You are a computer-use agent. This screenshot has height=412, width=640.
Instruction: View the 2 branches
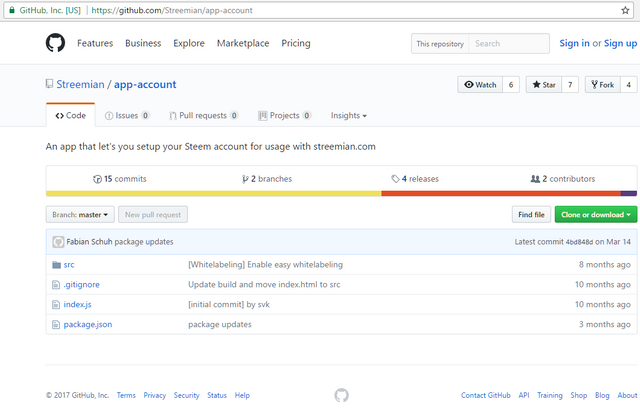tap(267, 179)
